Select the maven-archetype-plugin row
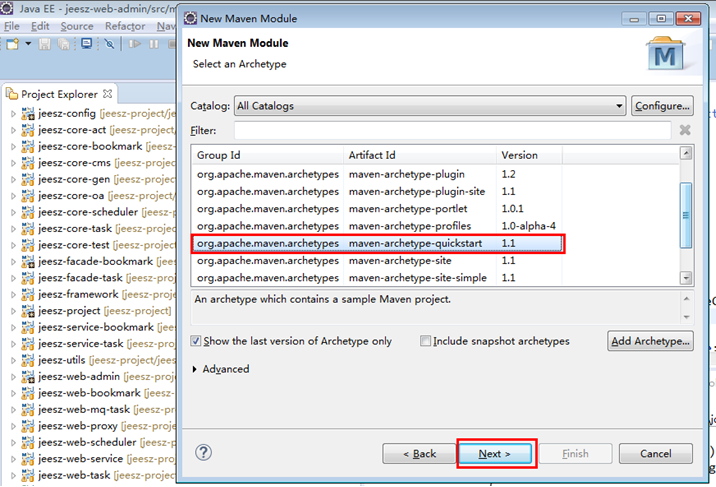This screenshot has width=716, height=487. pyautogui.click(x=377, y=174)
